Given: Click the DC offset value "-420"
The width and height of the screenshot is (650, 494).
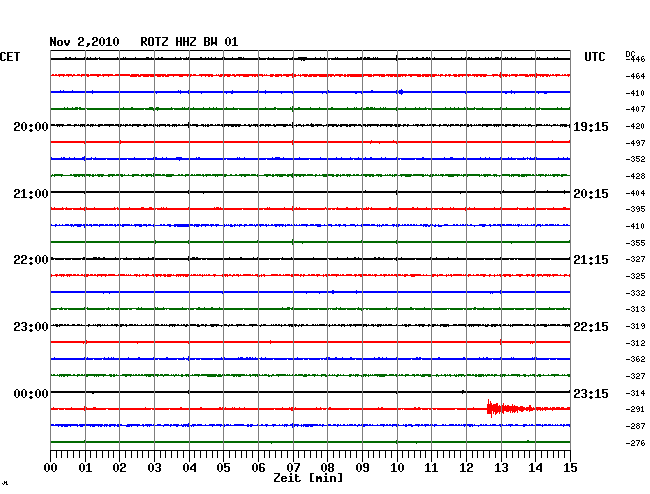Looking at the screenshot, I should click(x=635, y=126).
